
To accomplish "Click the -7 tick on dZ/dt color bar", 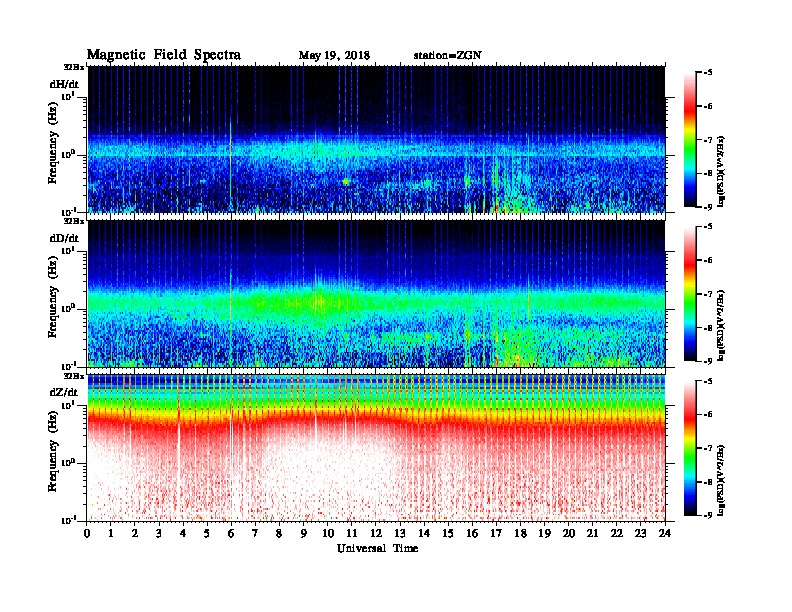I will [708, 448].
